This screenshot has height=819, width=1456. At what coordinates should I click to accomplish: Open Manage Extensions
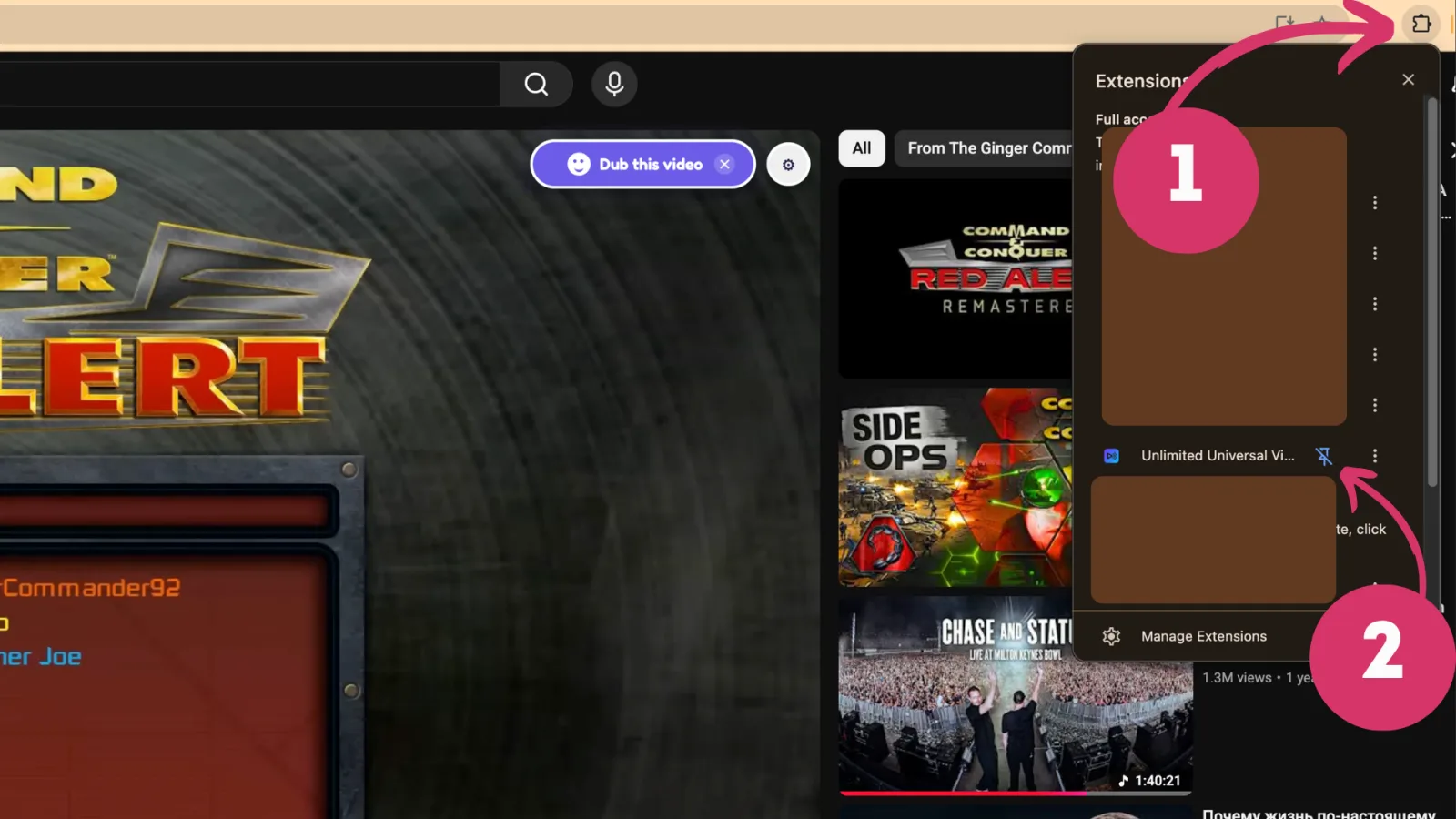click(x=1203, y=636)
